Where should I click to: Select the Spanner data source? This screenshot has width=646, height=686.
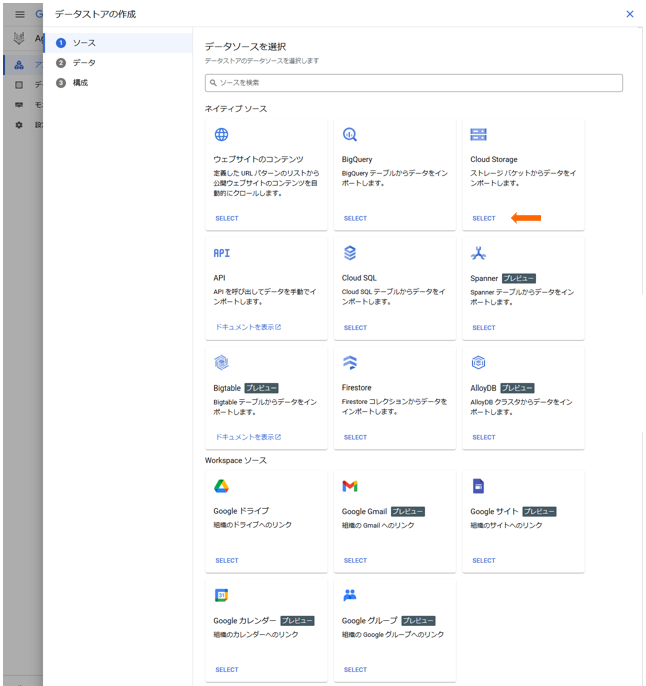click(x=484, y=328)
